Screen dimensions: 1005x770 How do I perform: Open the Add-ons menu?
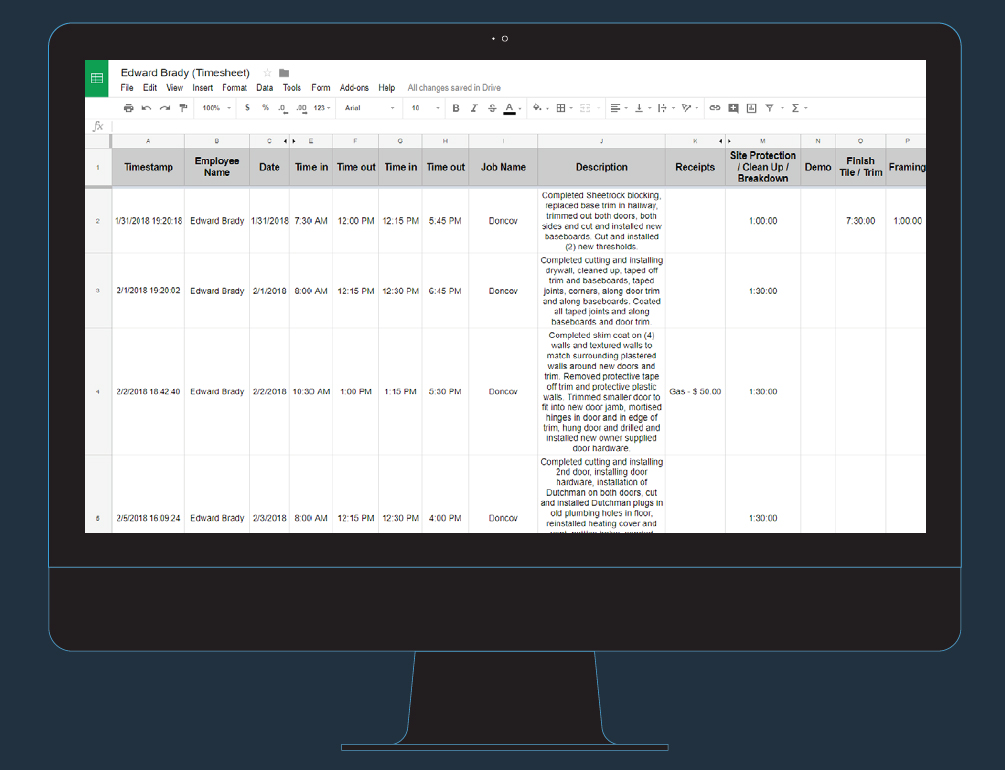[354, 88]
